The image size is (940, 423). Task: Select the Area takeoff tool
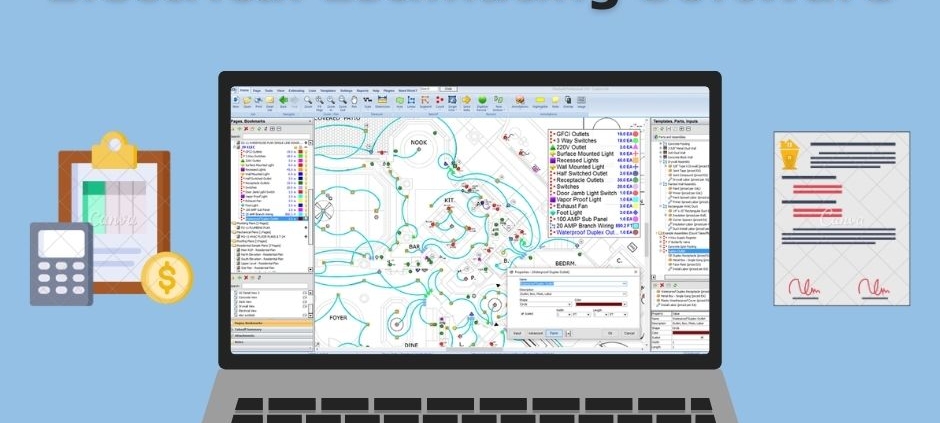click(400, 100)
